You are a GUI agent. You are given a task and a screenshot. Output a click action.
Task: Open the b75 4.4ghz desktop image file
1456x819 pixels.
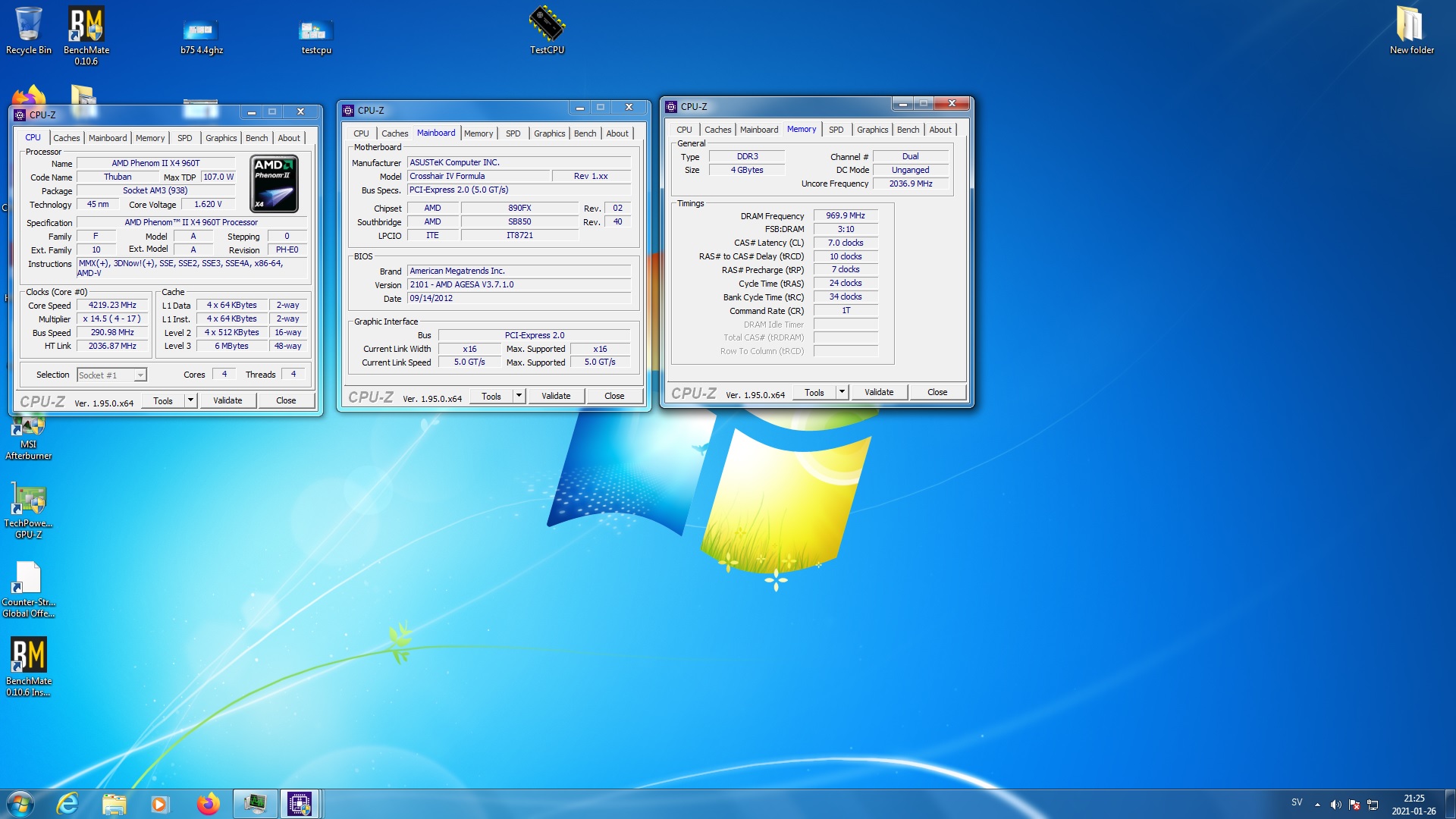pos(202,36)
